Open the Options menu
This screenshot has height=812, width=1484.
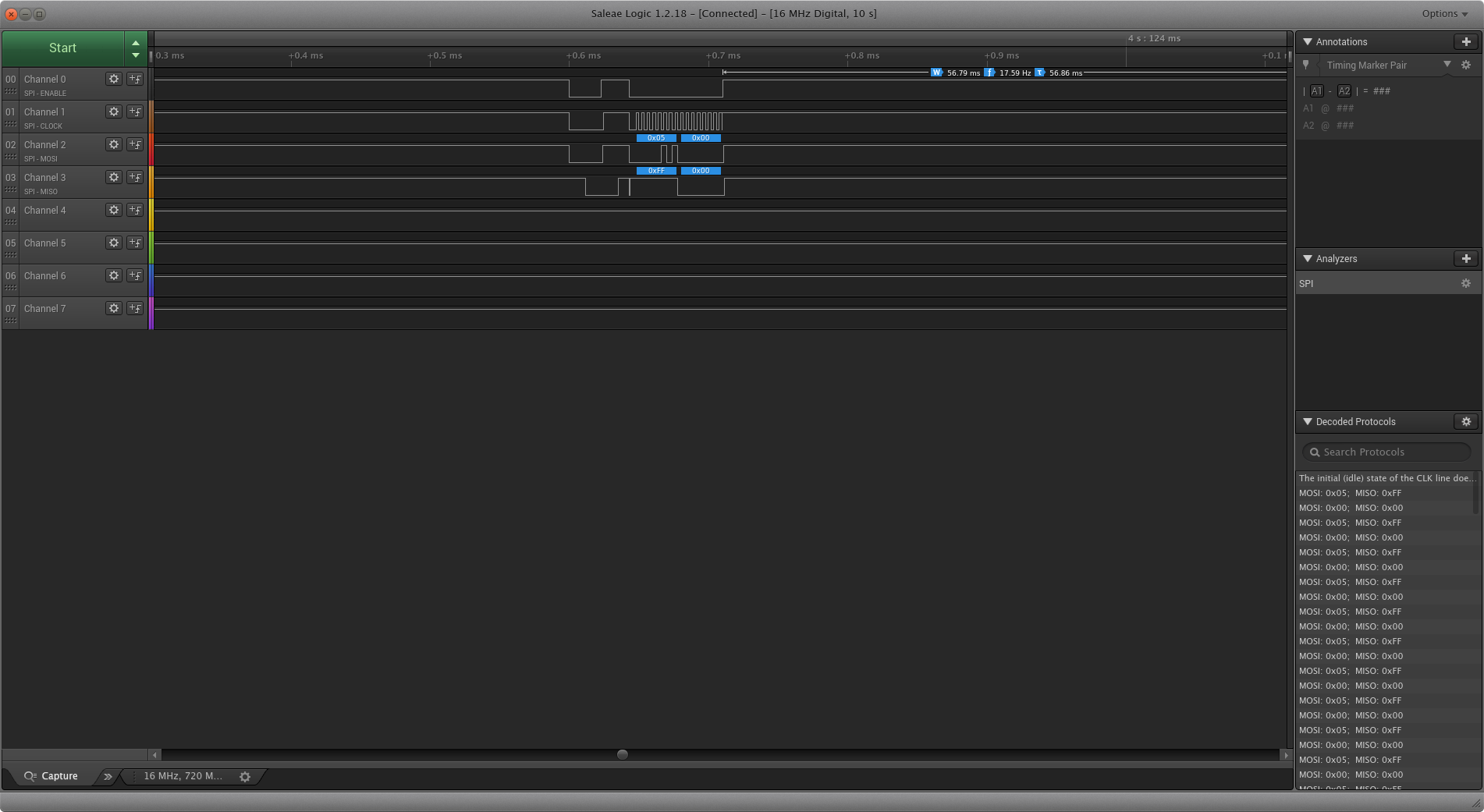[1445, 13]
